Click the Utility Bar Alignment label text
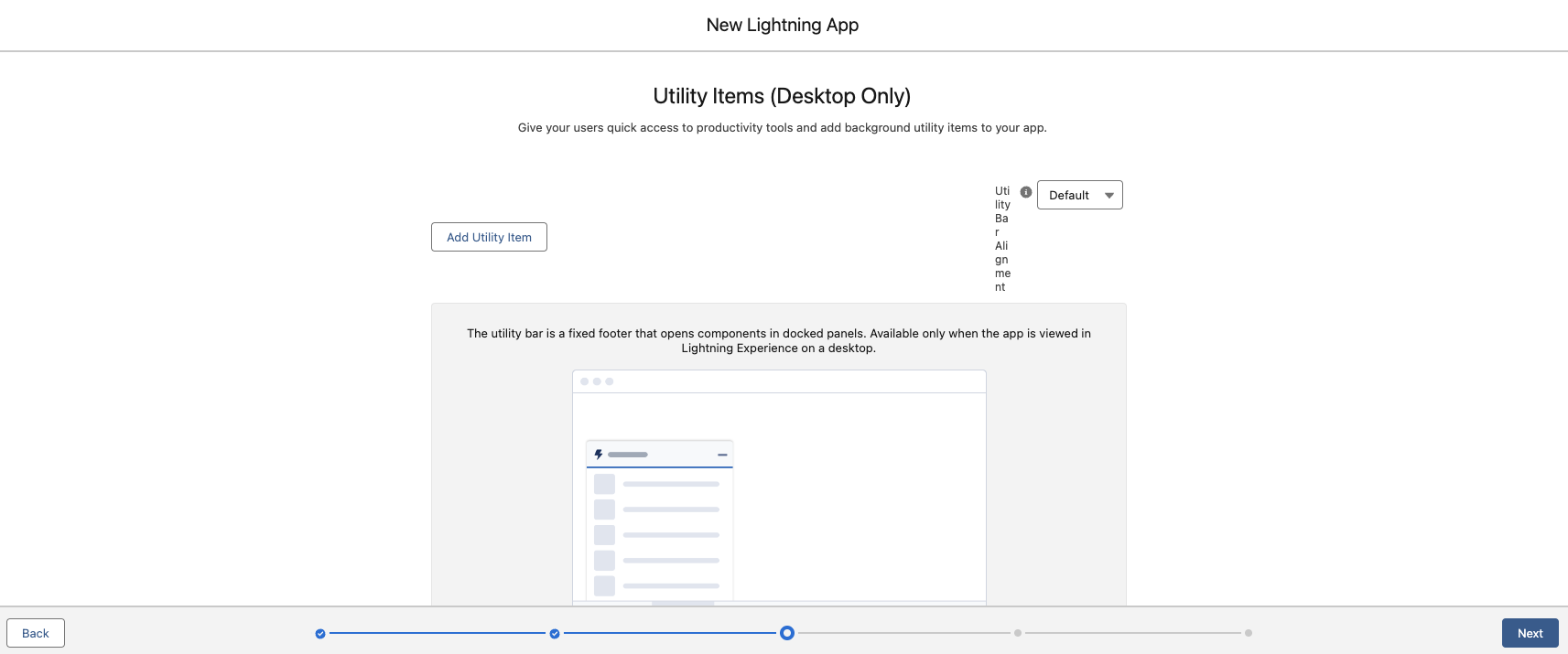This screenshot has width=1568, height=654. point(1002,239)
